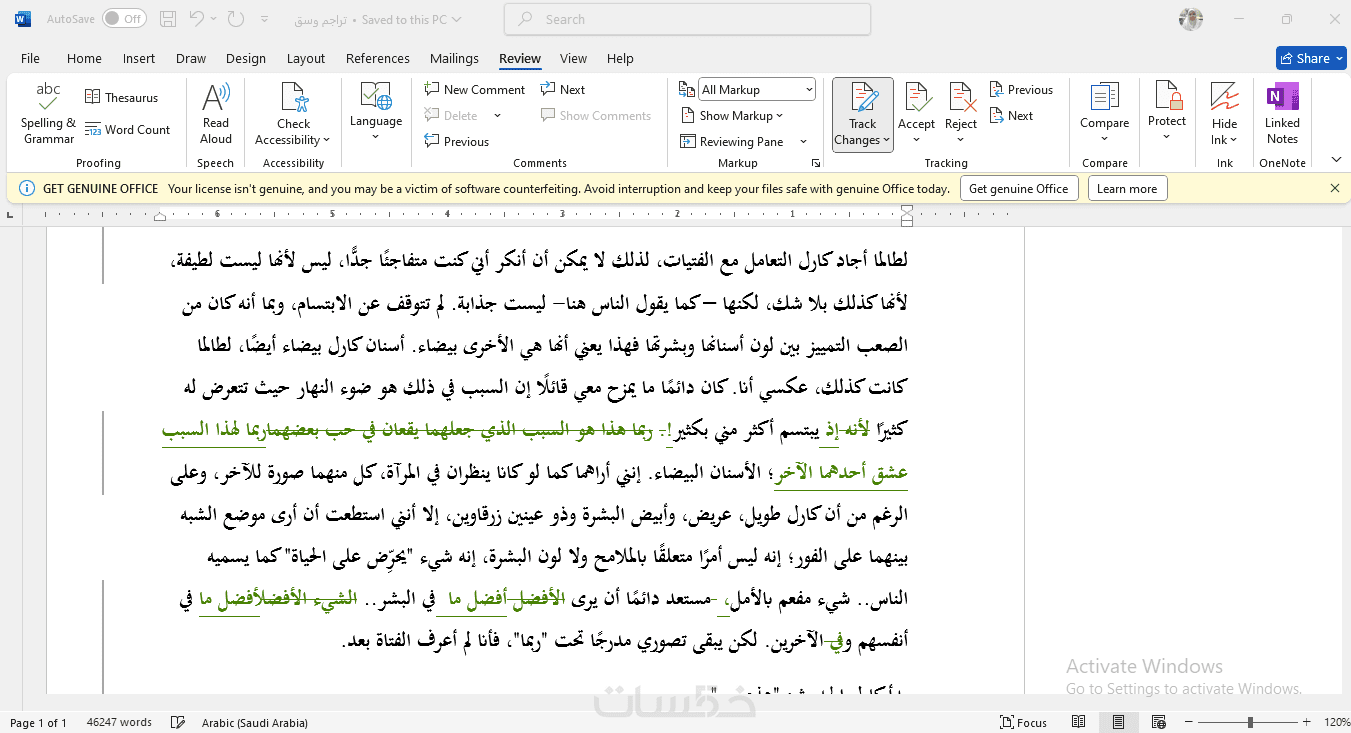Switch to the Home tab

84,58
